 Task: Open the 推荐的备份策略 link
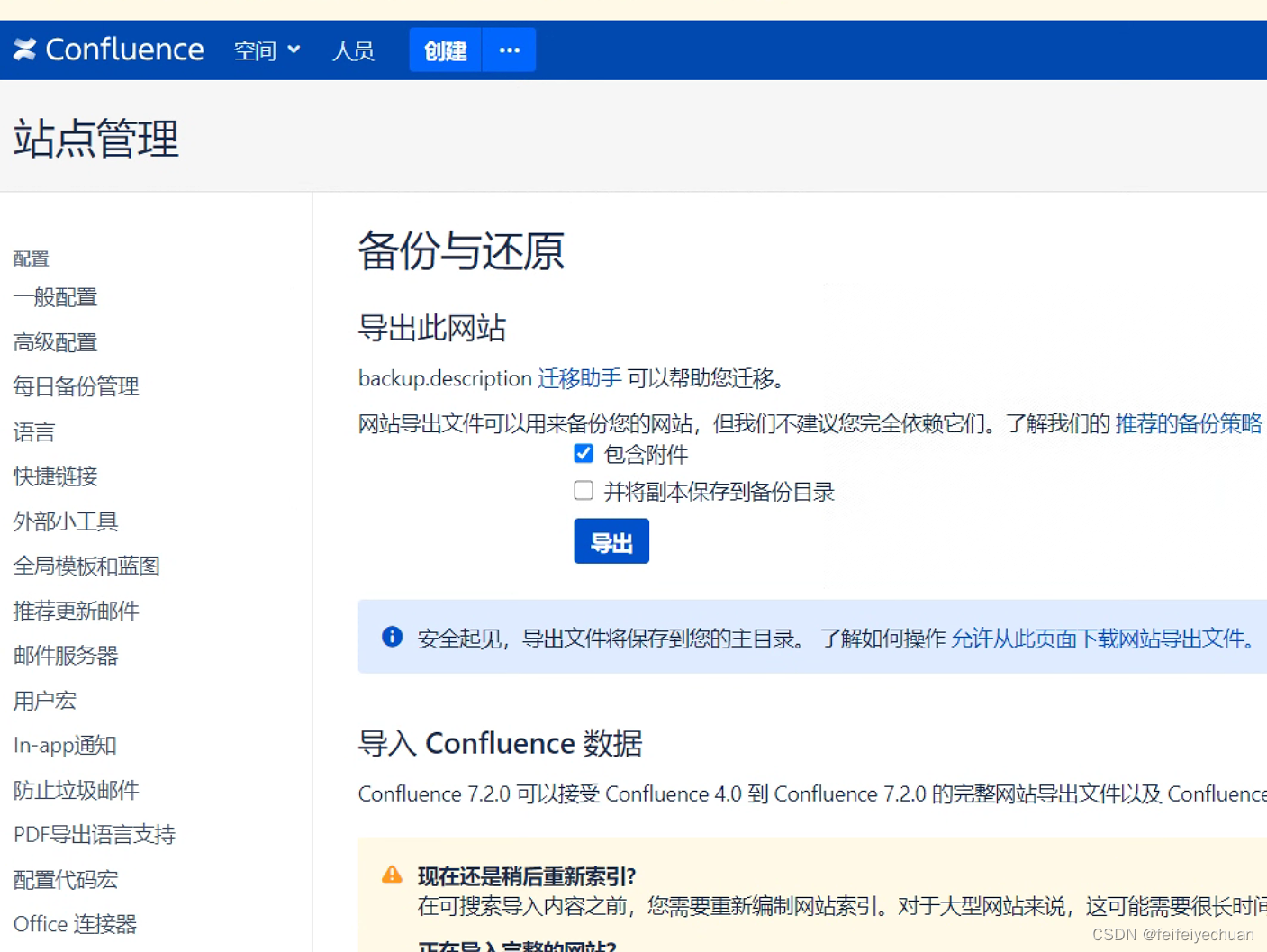coord(1189,423)
